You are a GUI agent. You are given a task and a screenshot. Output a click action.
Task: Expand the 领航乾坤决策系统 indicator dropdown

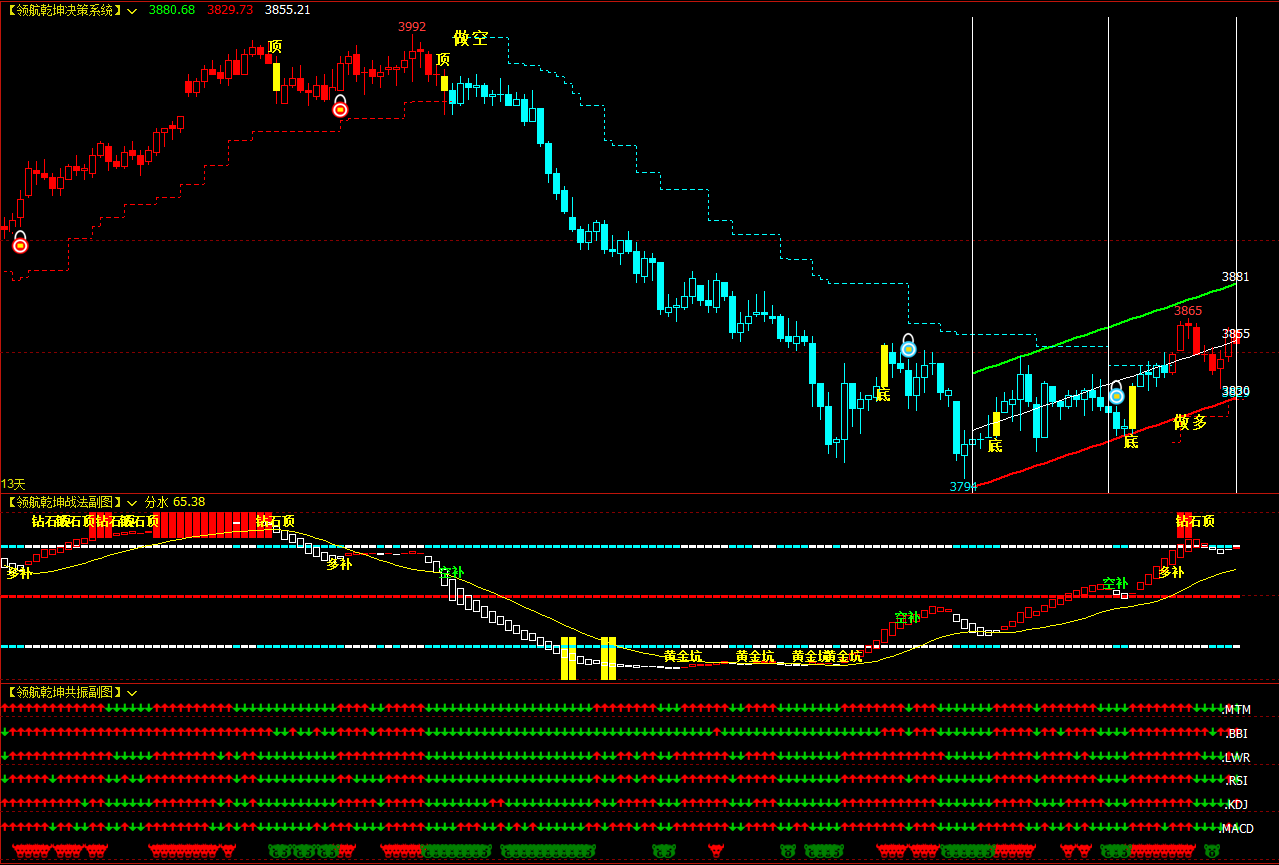(x=132, y=10)
